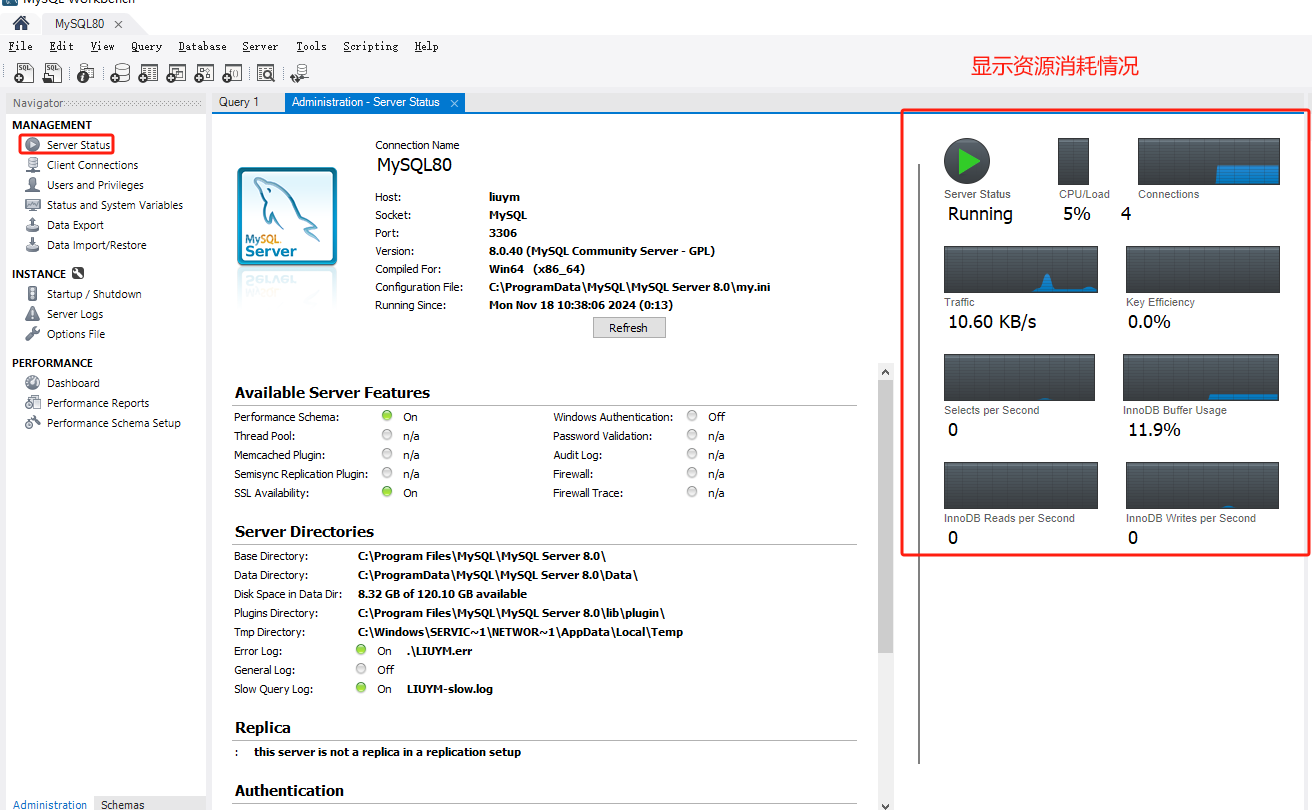Open the Query menu
Image resolution: width=1312 pixels, height=810 pixels.
tap(146, 46)
